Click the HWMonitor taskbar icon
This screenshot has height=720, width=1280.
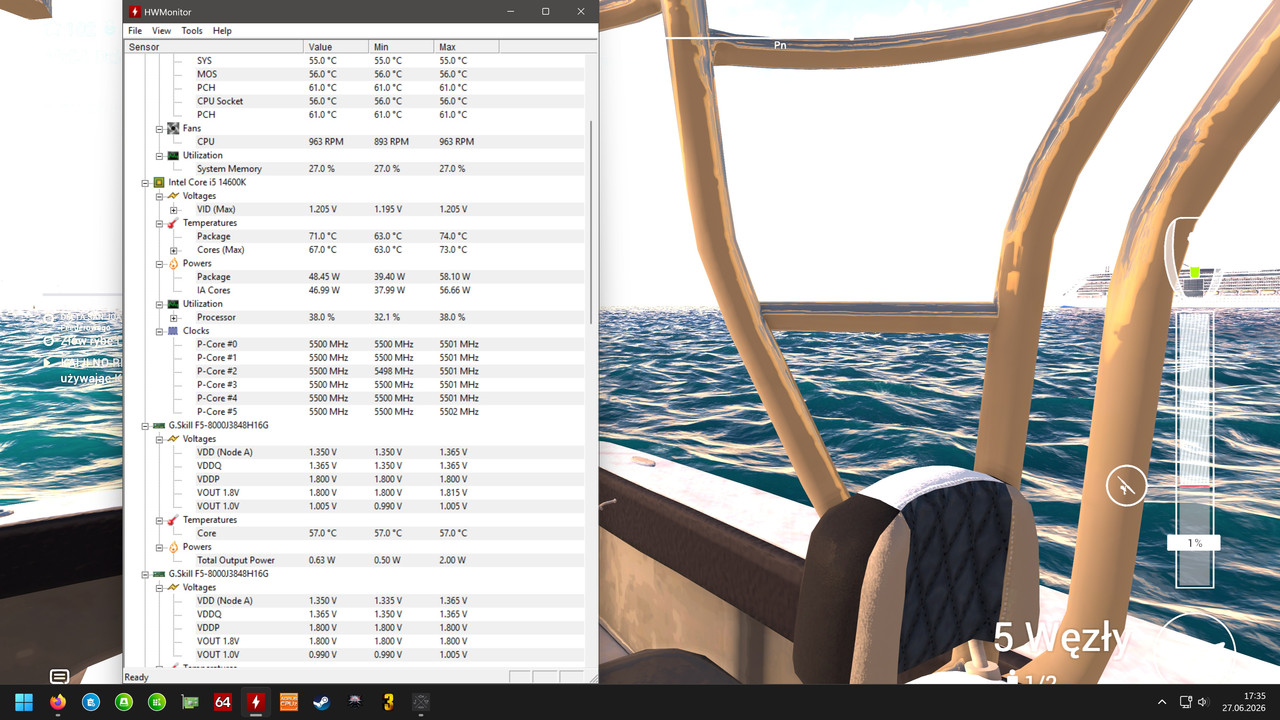(255, 702)
